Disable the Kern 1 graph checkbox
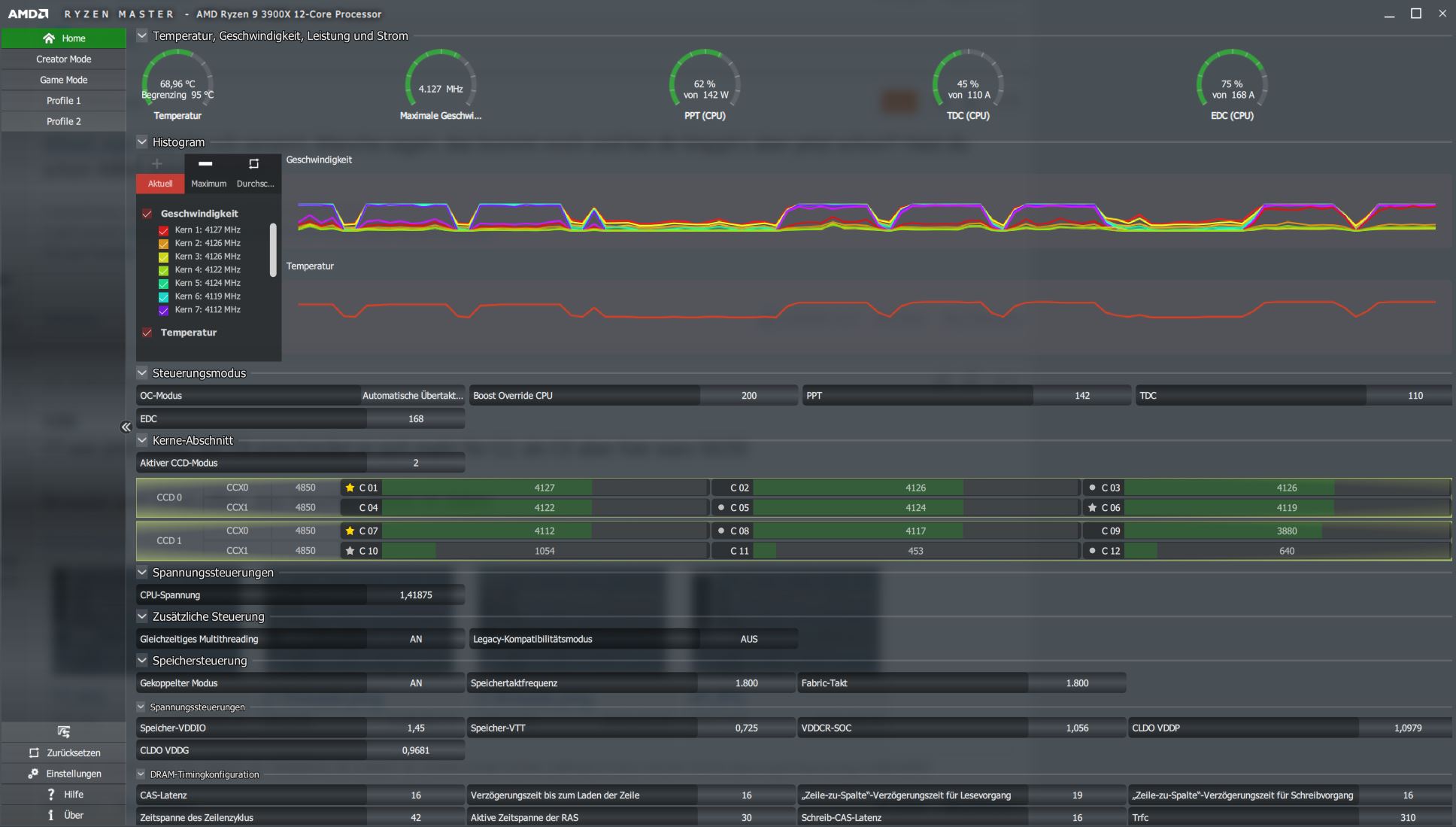The image size is (1456, 827). tap(163, 230)
